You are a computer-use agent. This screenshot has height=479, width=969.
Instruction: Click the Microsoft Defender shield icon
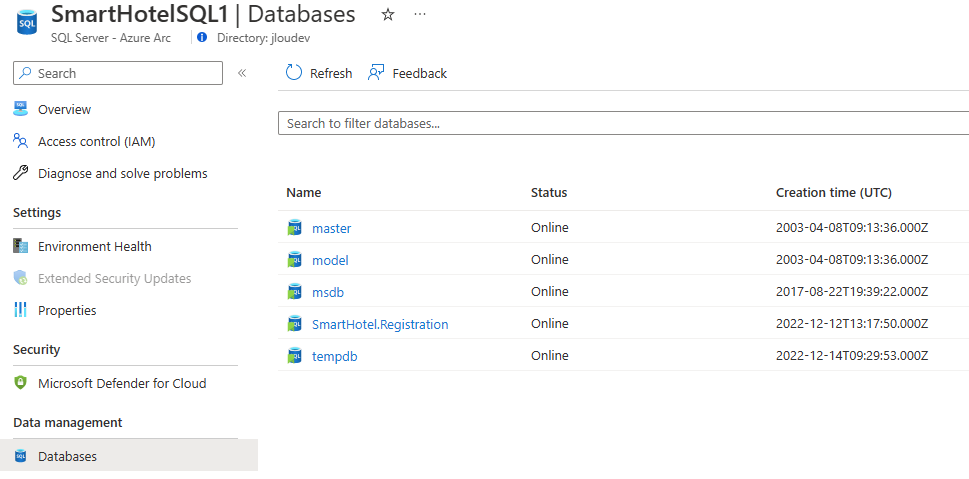tap(20, 383)
